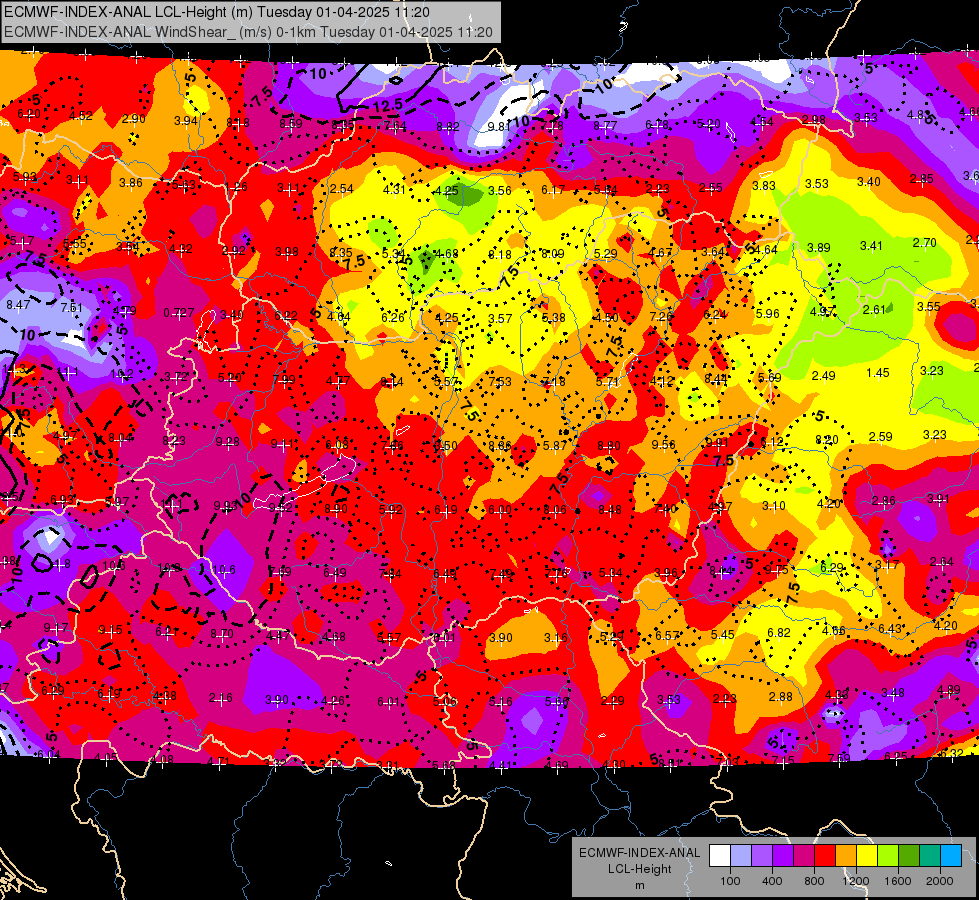Click the 2.70 map value
Viewport: 979px width, 900px height.
(924, 242)
